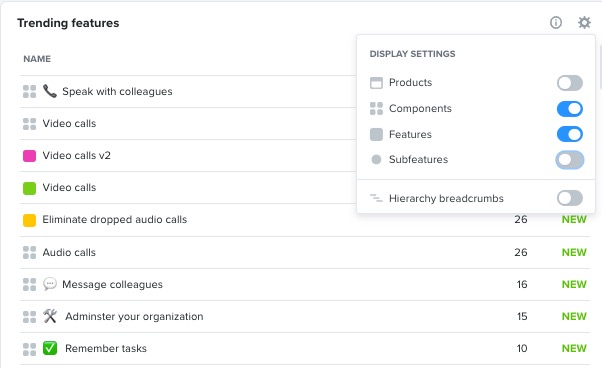Click the Products label in display settings
The image size is (602, 368).
tap(410, 83)
